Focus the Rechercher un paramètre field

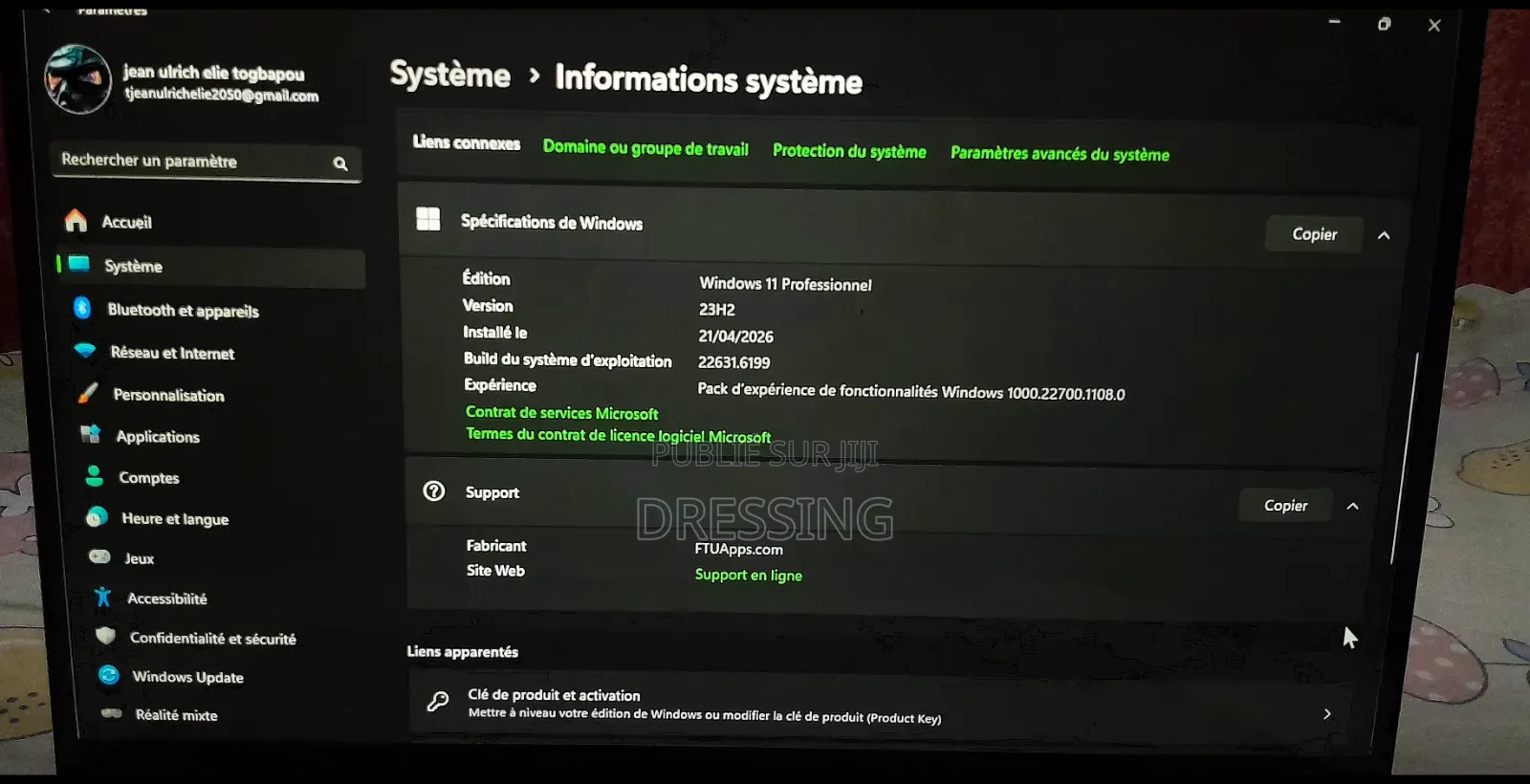(x=206, y=162)
